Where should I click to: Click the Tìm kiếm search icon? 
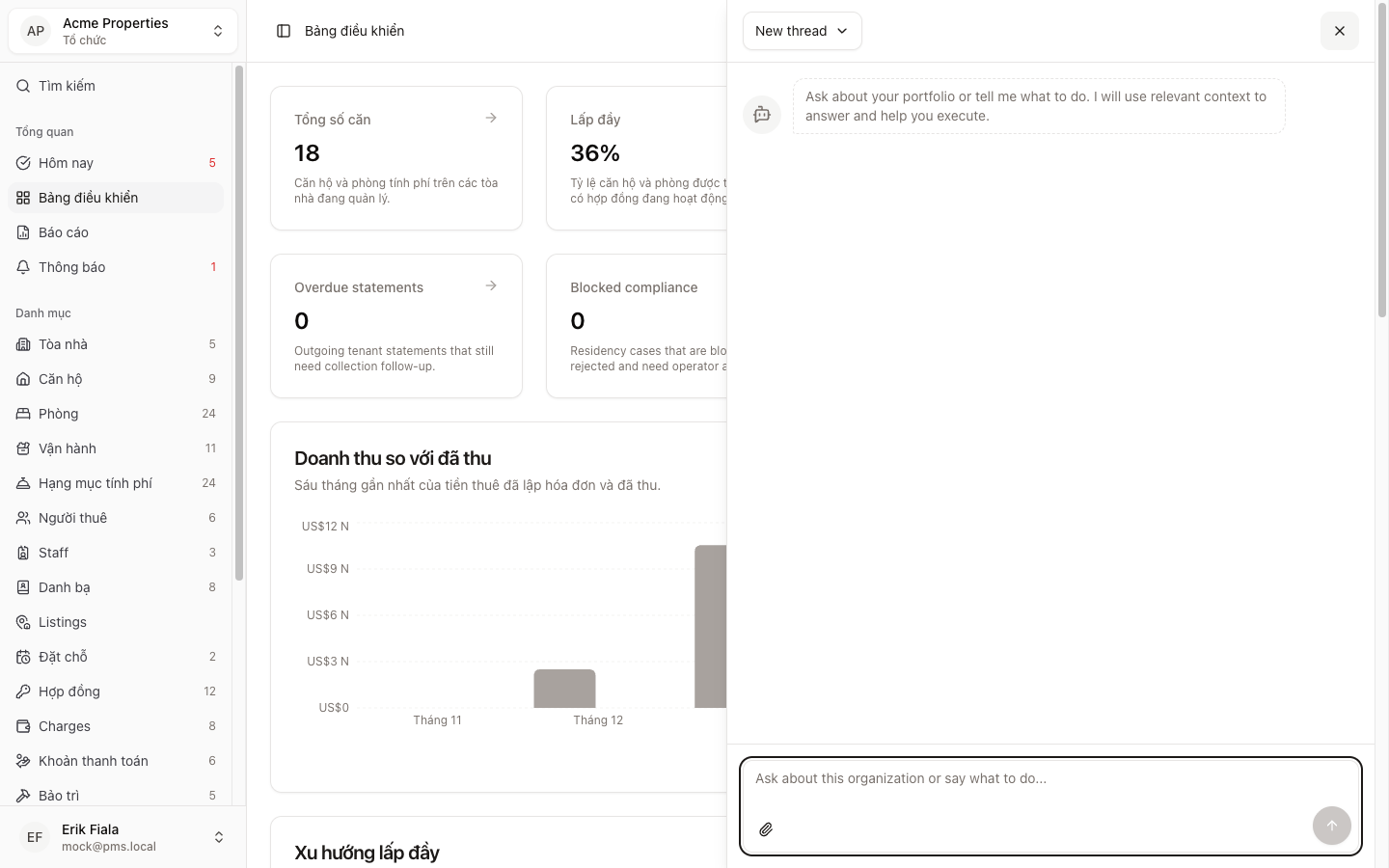pyautogui.click(x=23, y=86)
